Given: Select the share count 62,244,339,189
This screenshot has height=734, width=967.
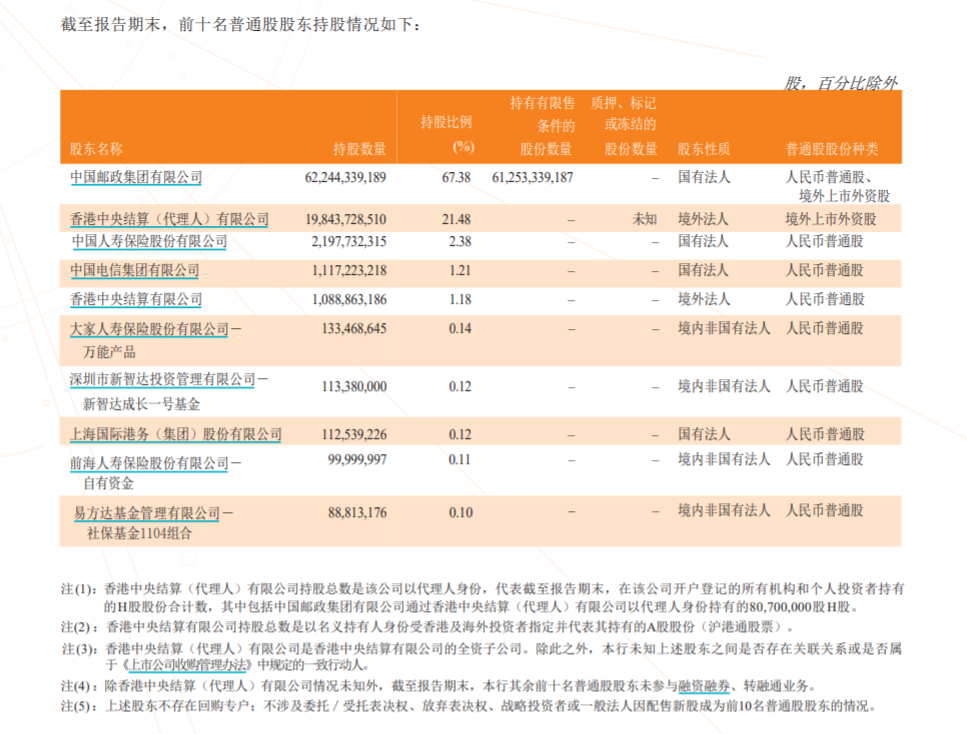Looking at the screenshot, I should (x=345, y=178).
